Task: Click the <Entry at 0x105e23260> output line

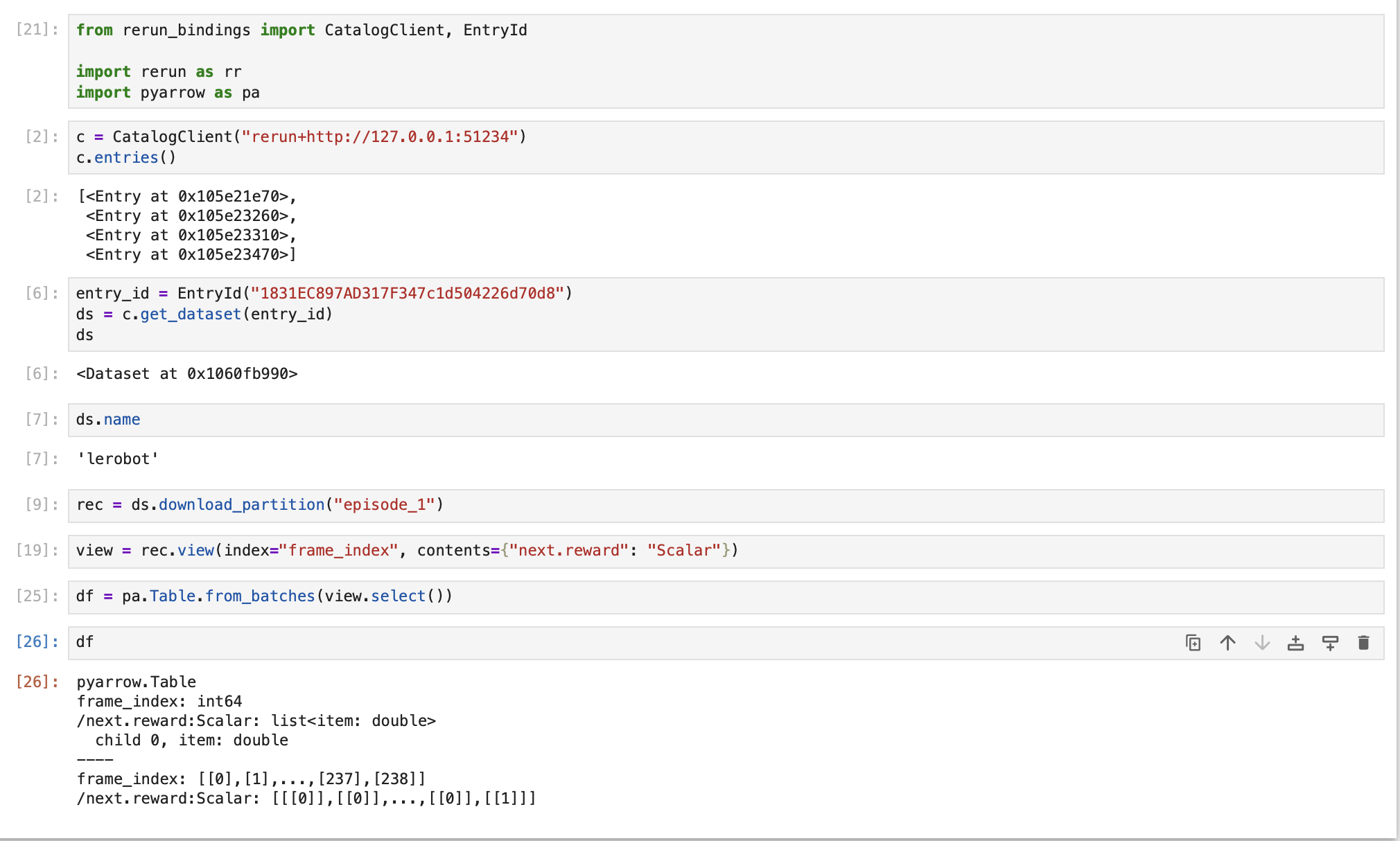Action: (191, 216)
